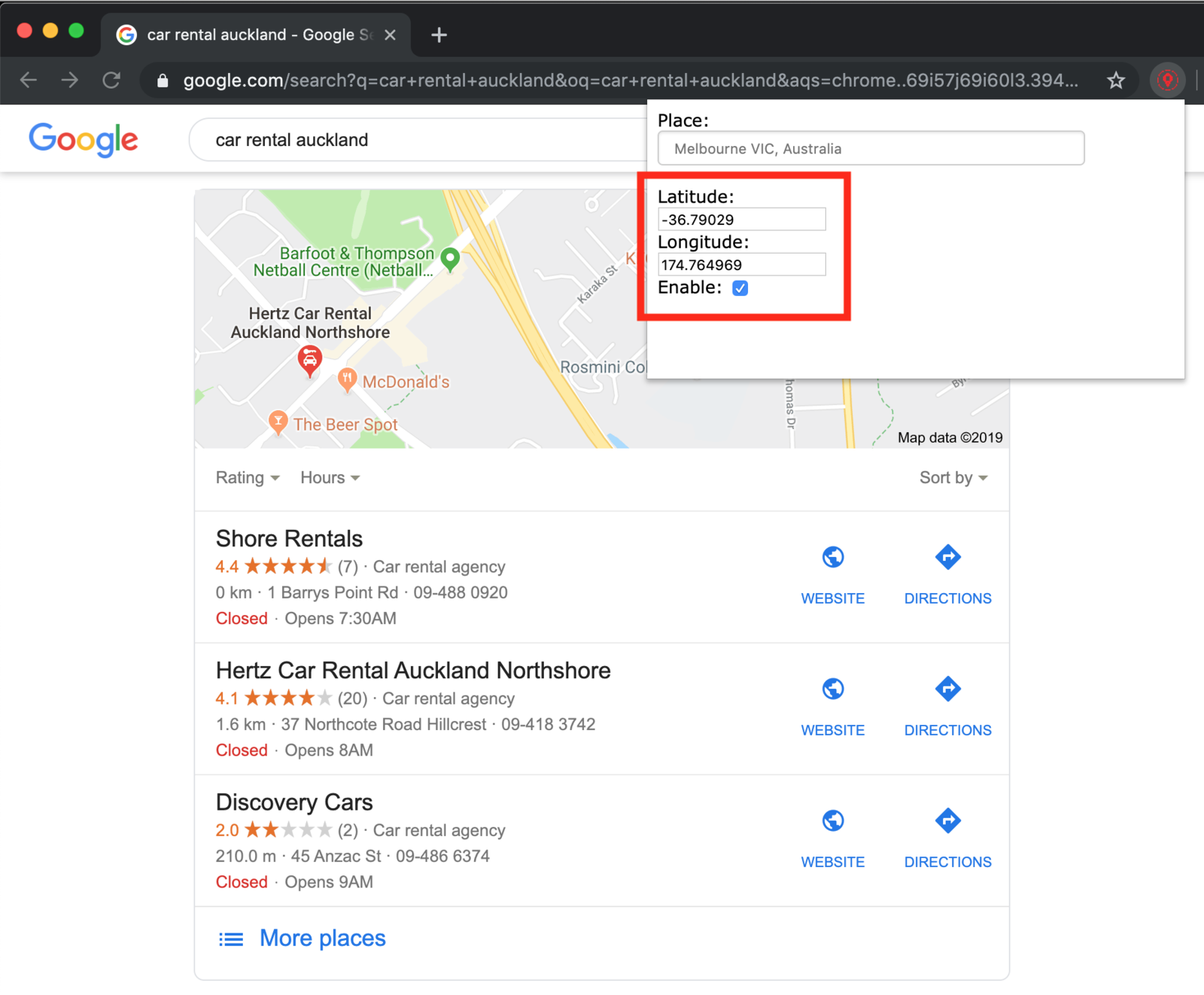The width and height of the screenshot is (1204, 995).
Task: Open the Shore Rentals website globe icon
Action: coord(833,557)
